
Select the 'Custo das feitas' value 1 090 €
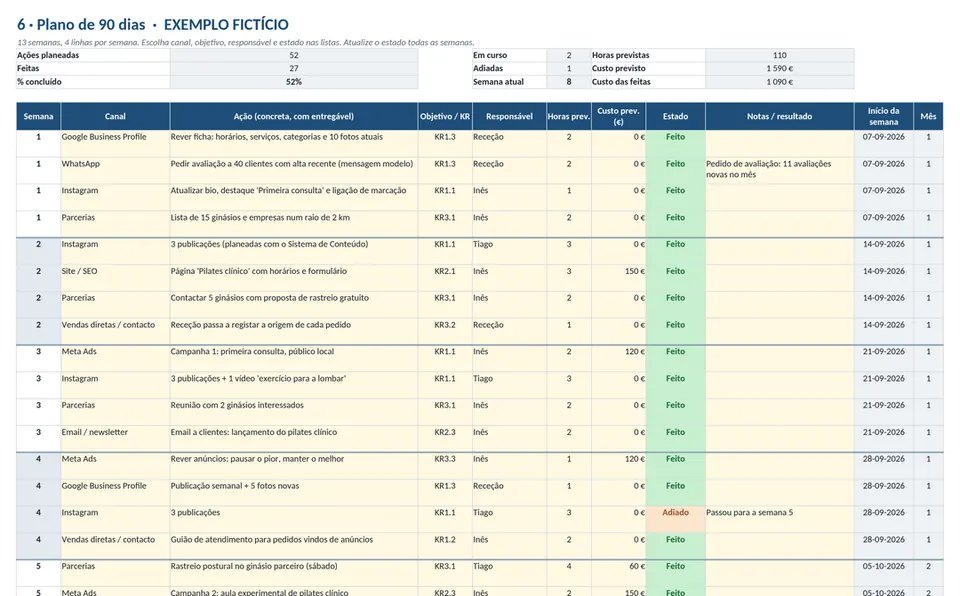click(779, 82)
